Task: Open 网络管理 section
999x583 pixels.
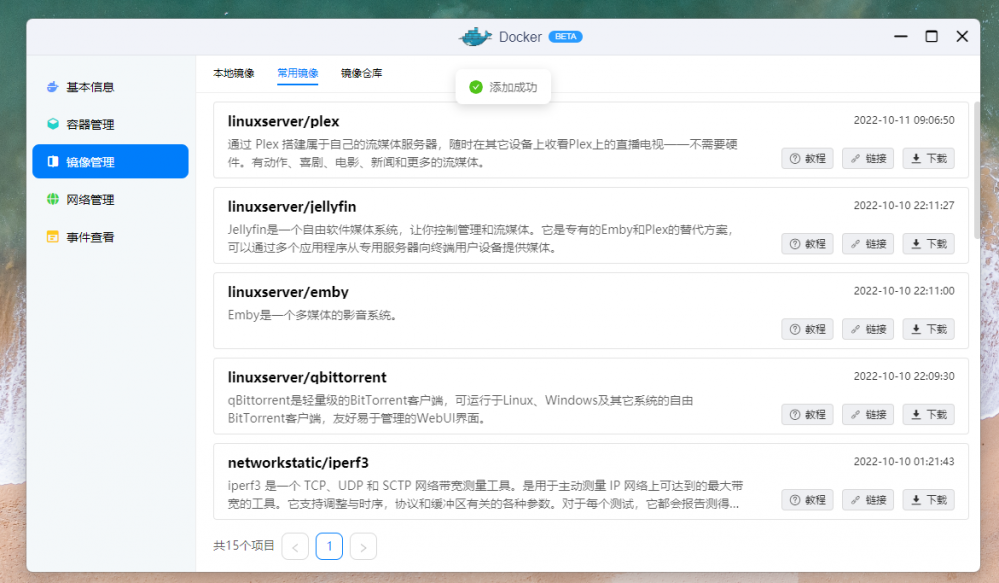Action: click(x=110, y=199)
